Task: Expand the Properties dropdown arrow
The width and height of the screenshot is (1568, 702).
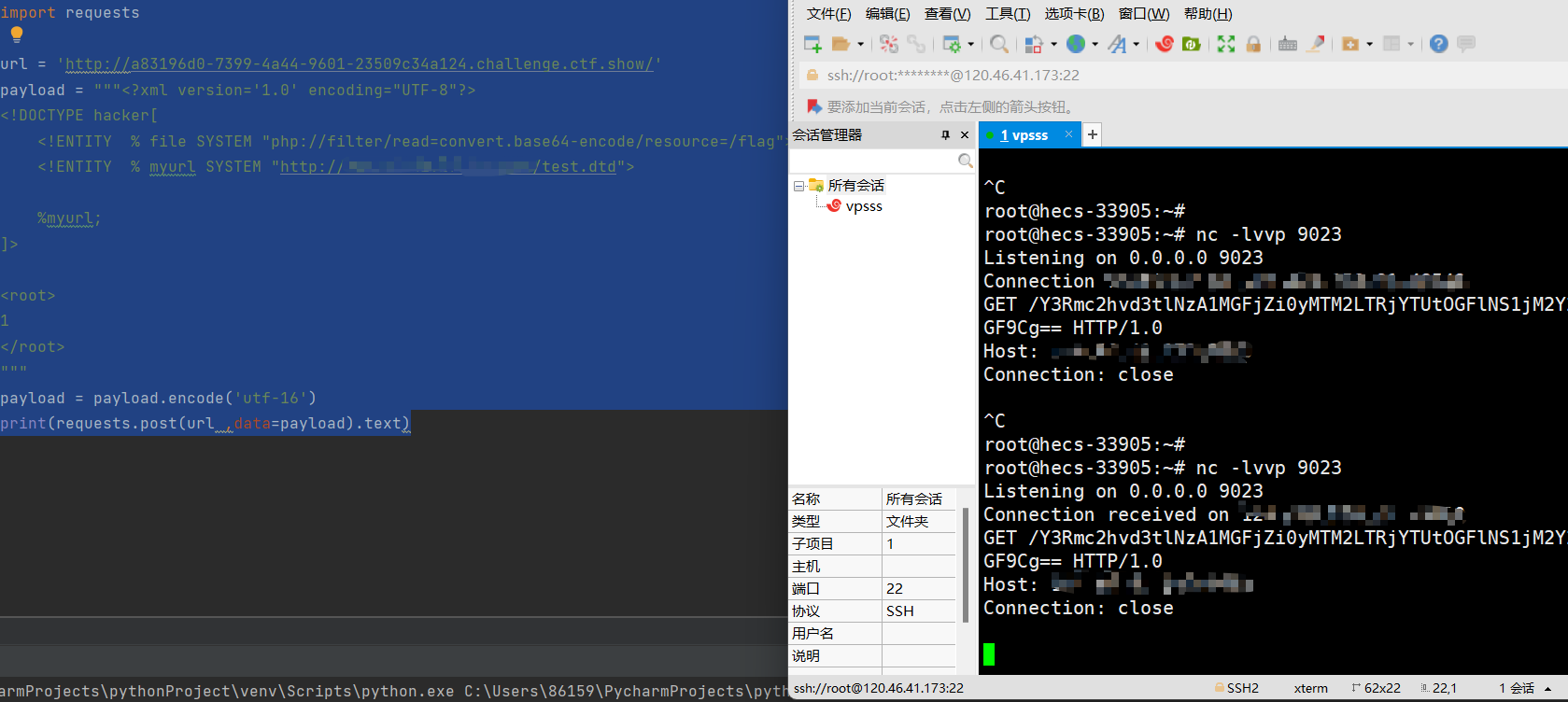Action: pos(971,44)
